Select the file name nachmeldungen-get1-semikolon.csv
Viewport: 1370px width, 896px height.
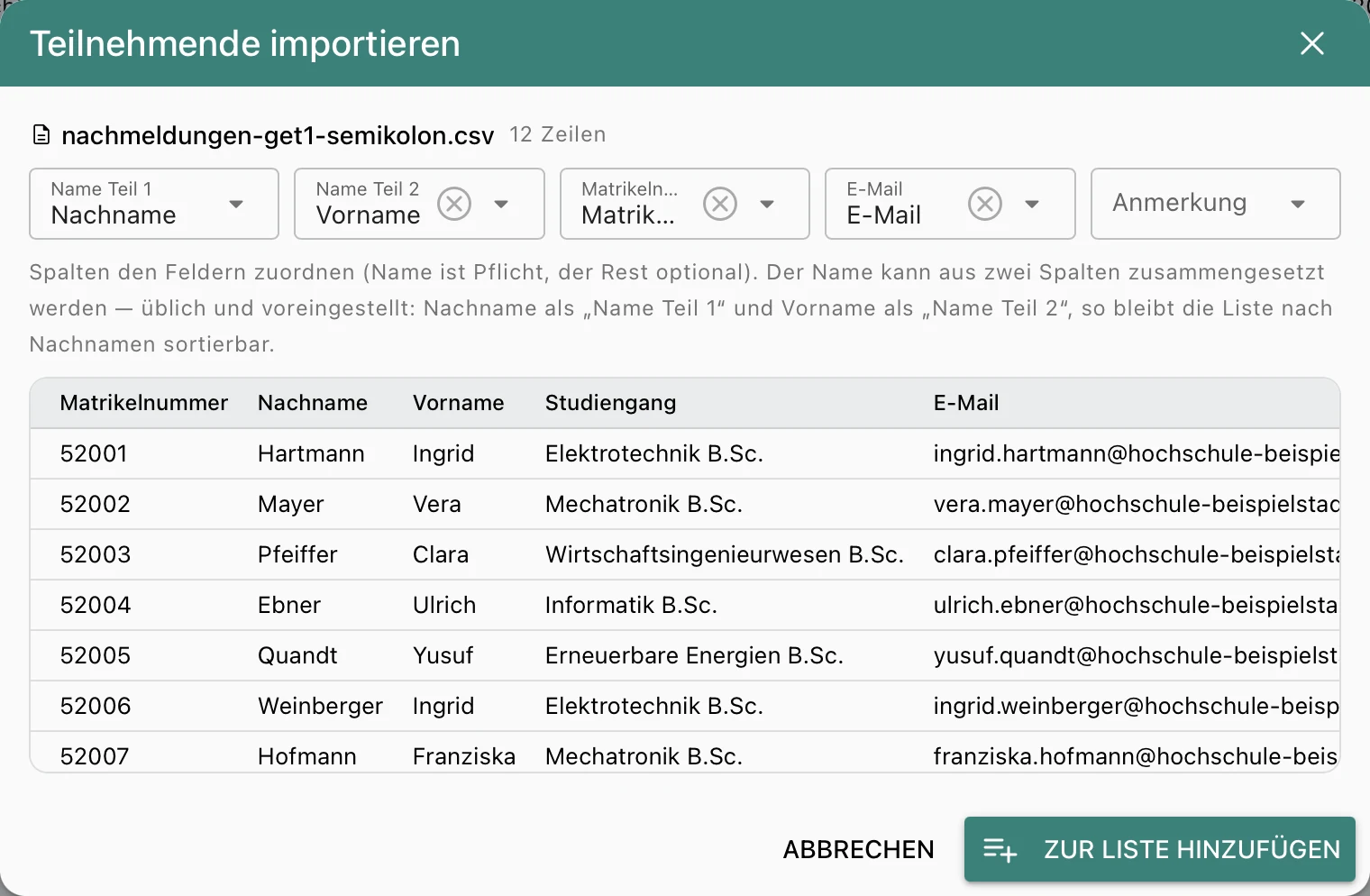(278, 135)
